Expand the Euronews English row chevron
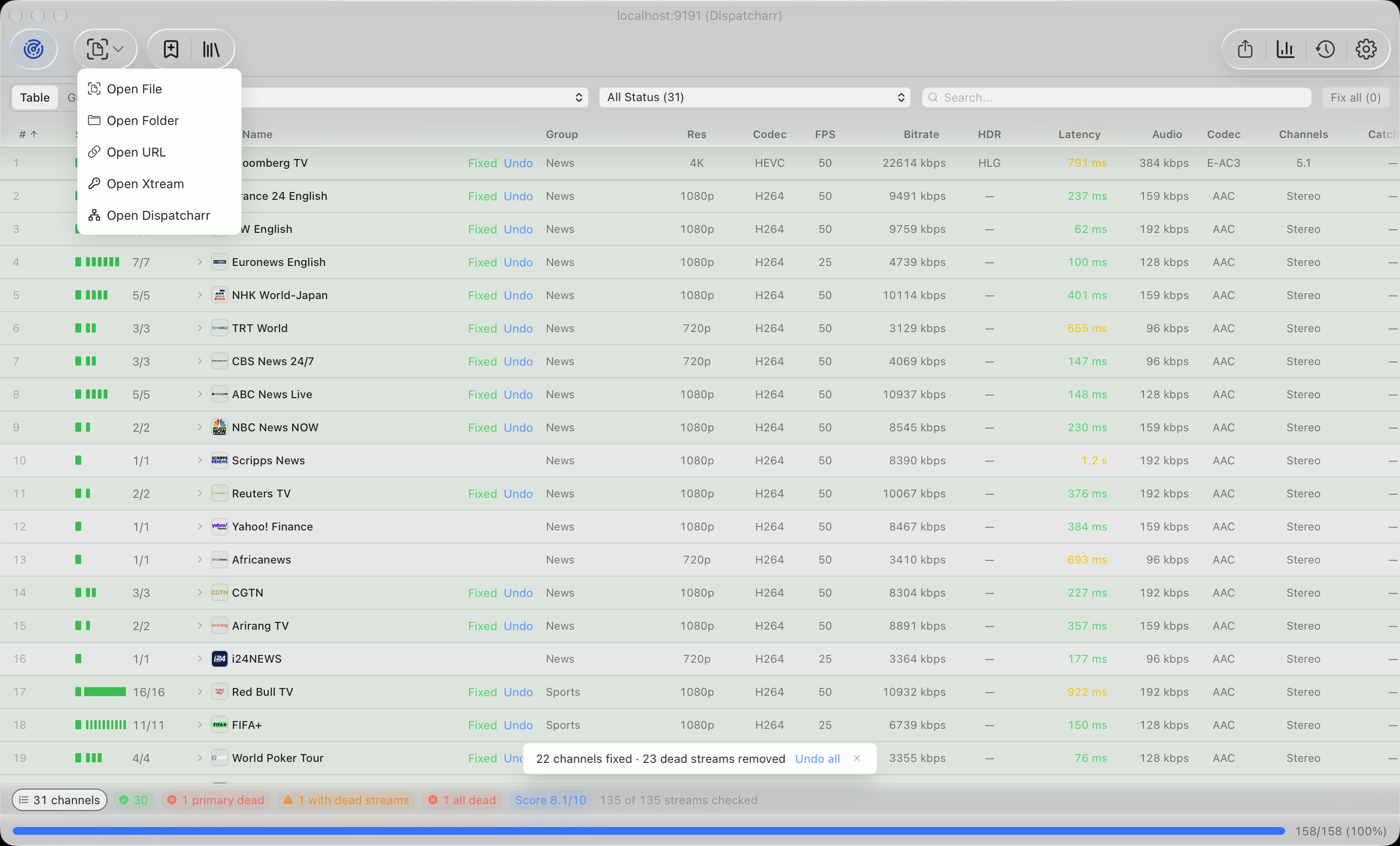The image size is (1400, 846). click(x=199, y=262)
